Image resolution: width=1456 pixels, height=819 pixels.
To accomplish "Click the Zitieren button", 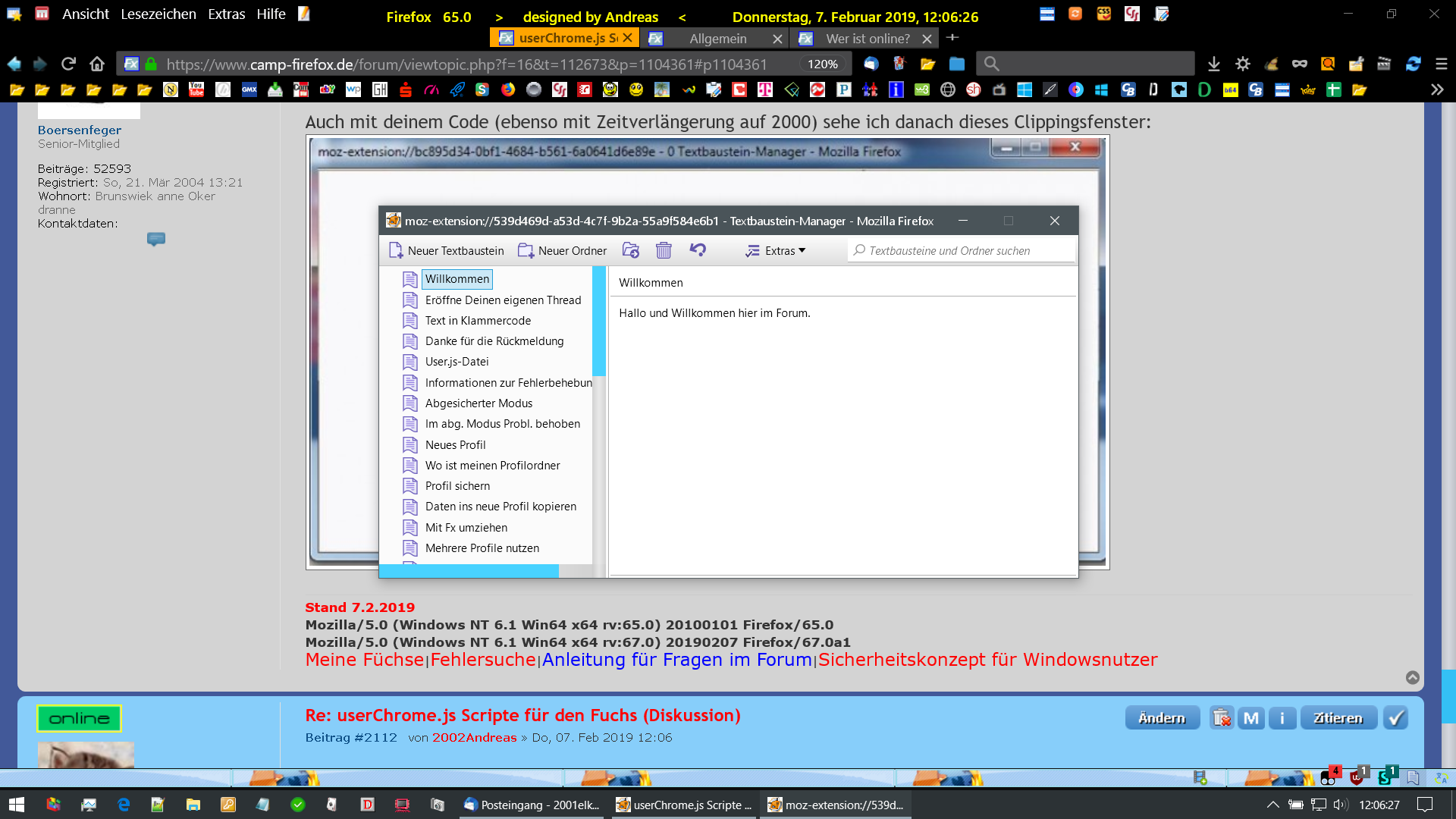I will (1338, 717).
